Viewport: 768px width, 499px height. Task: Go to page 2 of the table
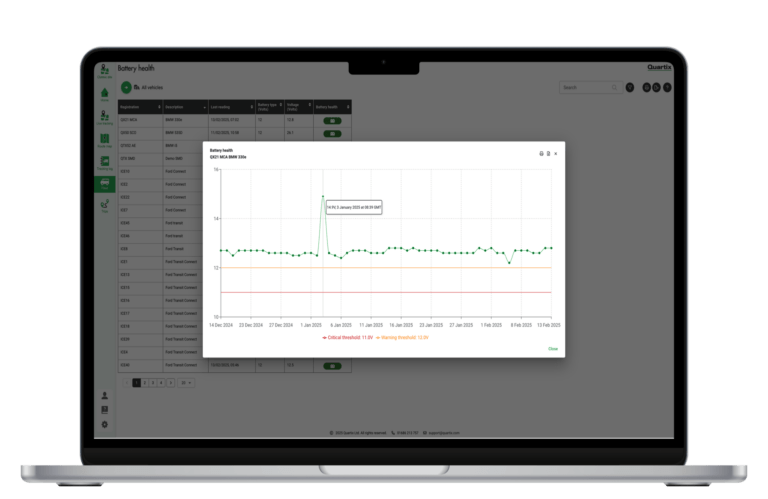point(144,383)
